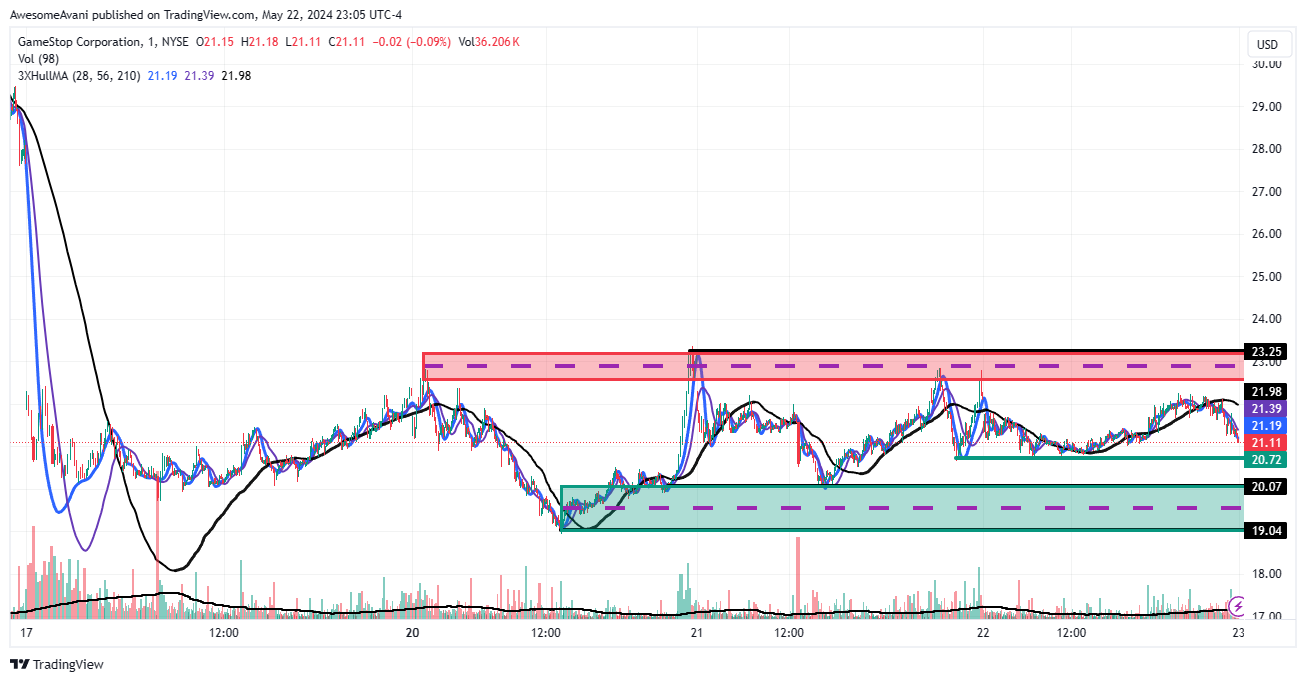
Task: Click the low value L21.11
Action: tap(302, 42)
